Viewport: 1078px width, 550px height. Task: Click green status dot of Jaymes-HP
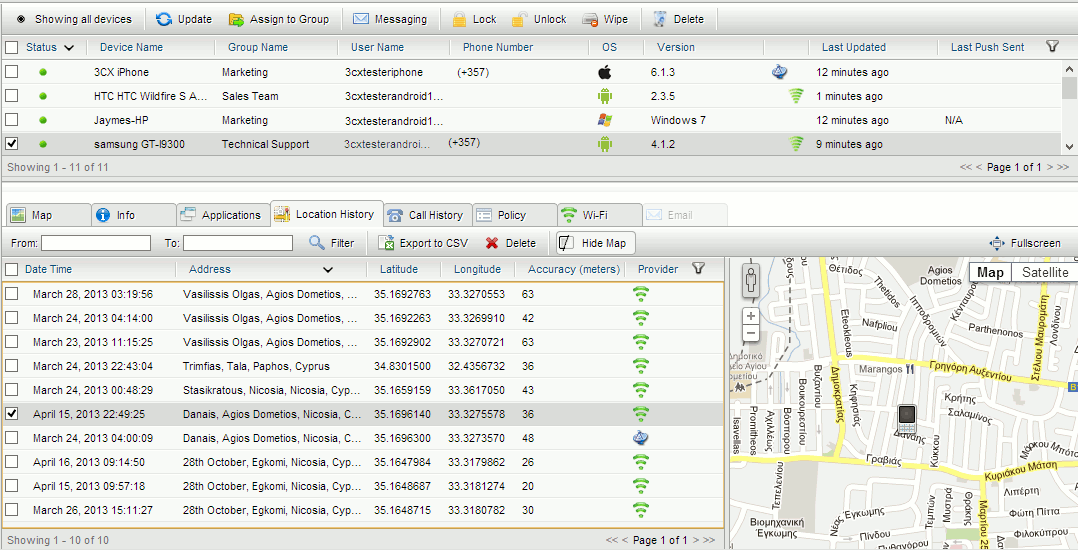click(43, 120)
